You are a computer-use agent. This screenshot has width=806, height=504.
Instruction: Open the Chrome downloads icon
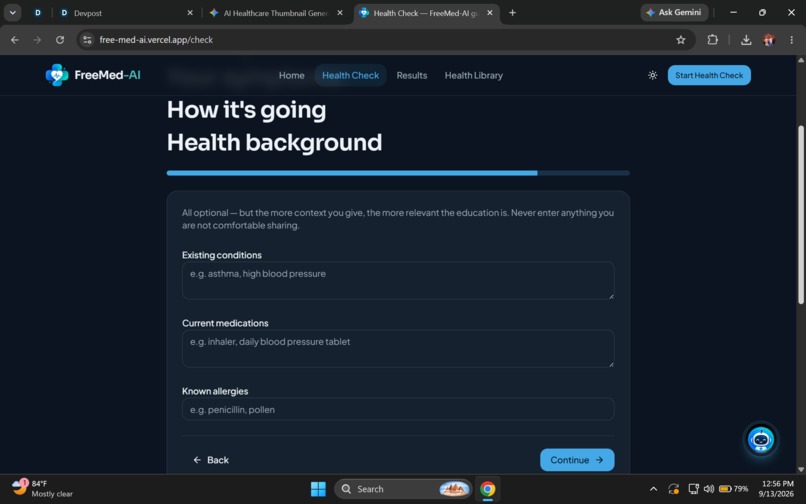746,40
